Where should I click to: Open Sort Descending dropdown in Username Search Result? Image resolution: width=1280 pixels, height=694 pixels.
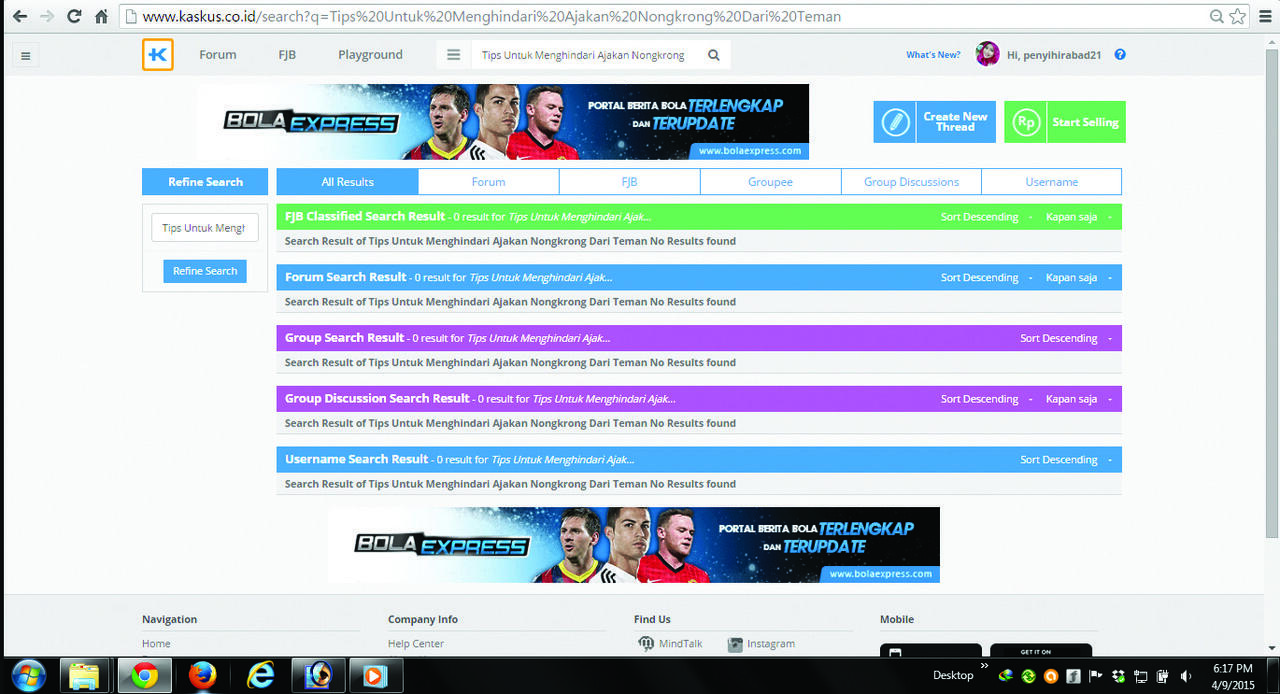click(x=1065, y=460)
